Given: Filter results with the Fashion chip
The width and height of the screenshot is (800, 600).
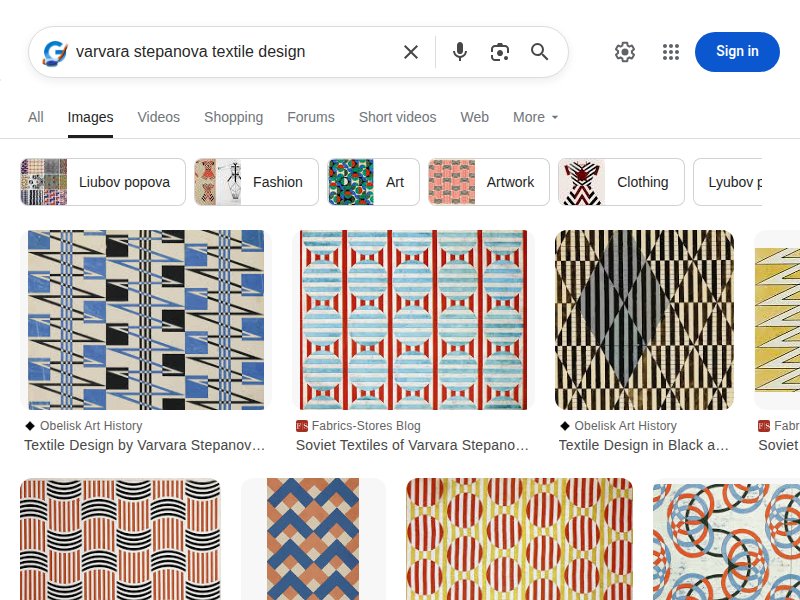Looking at the screenshot, I should pos(255,182).
